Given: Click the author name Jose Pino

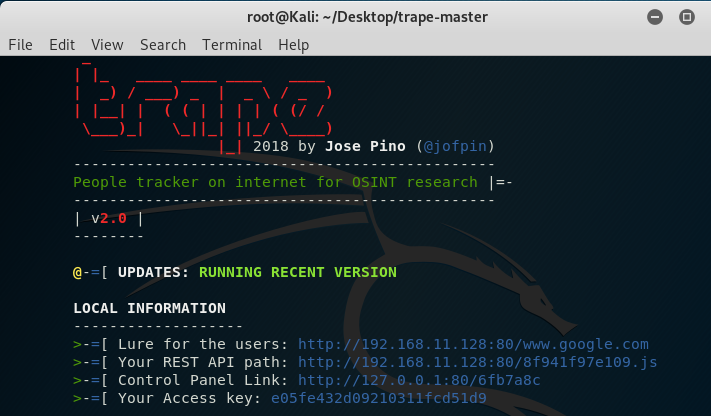Looking at the screenshot, I should pos(365,146).
